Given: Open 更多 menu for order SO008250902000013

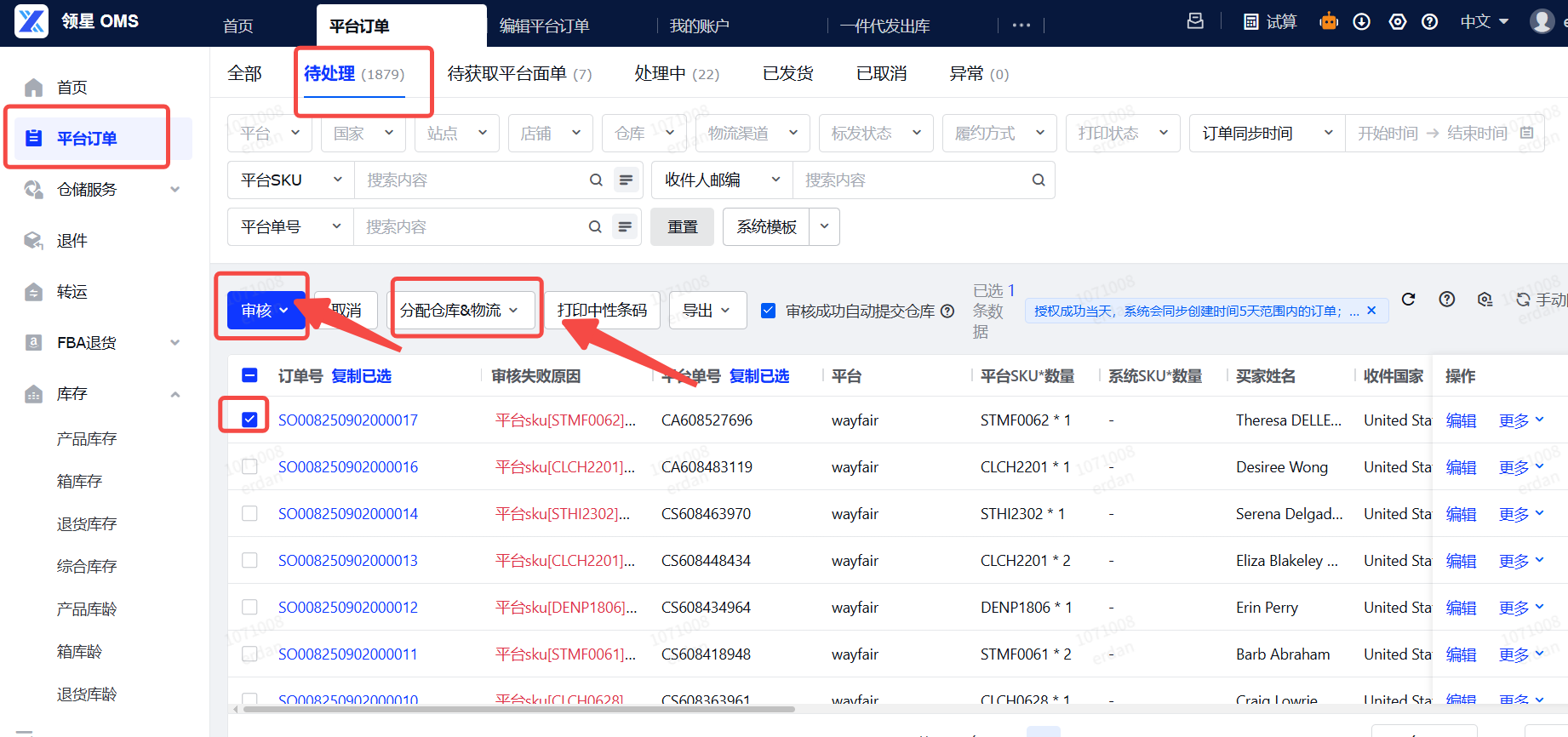Looking at the screenshot, I should tap(1521, 561).
